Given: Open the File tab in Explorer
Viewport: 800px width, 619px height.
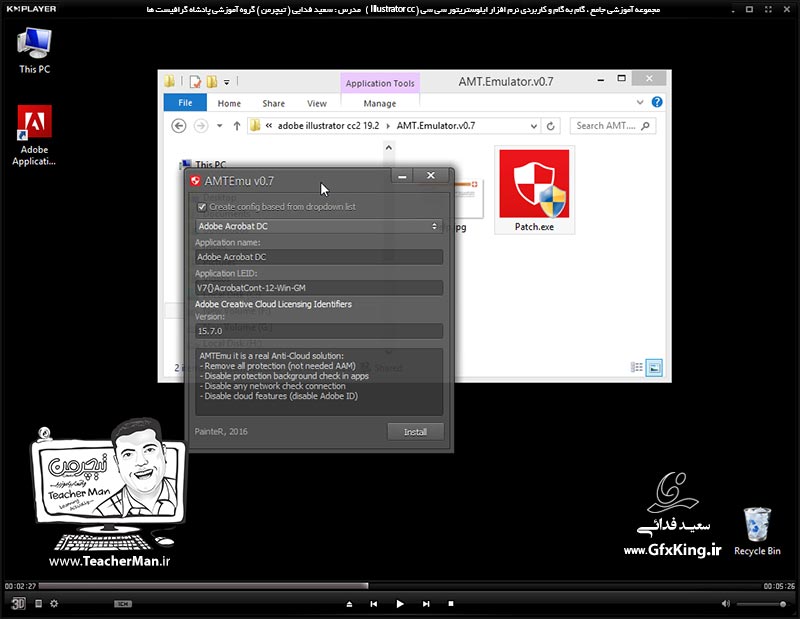Looking at the screenshot, I should pos(185,103).
